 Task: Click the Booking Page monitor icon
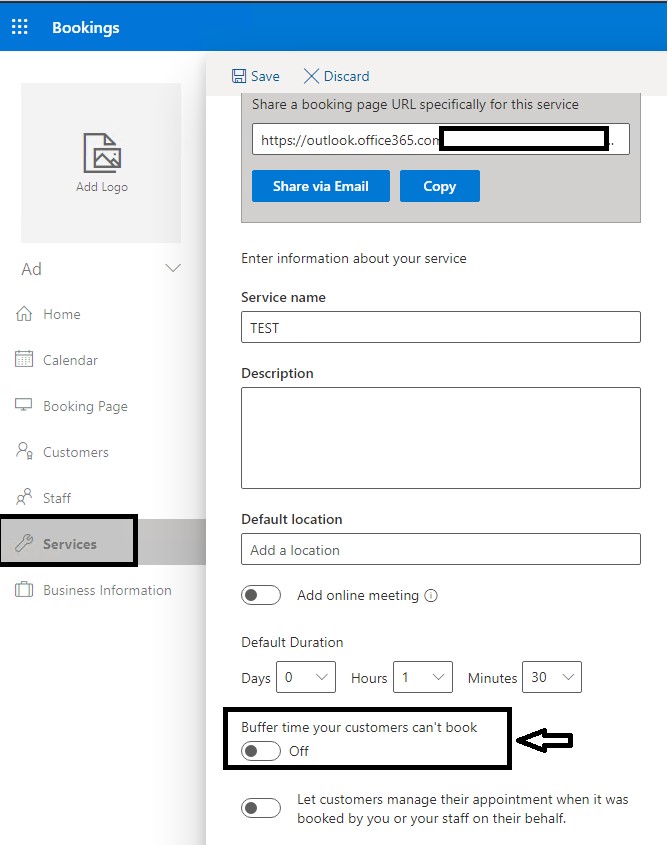[24, 405]
